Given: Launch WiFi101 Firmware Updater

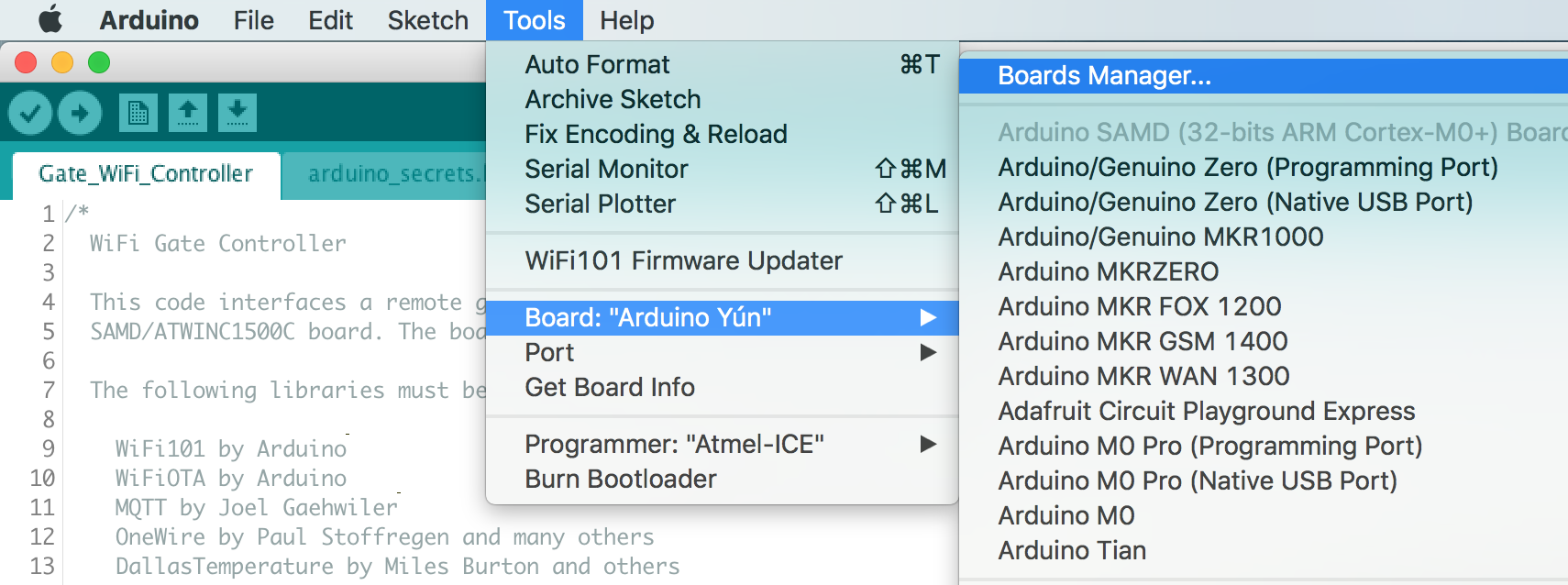Looking at the screenshot, I should (x=723, y=260).
